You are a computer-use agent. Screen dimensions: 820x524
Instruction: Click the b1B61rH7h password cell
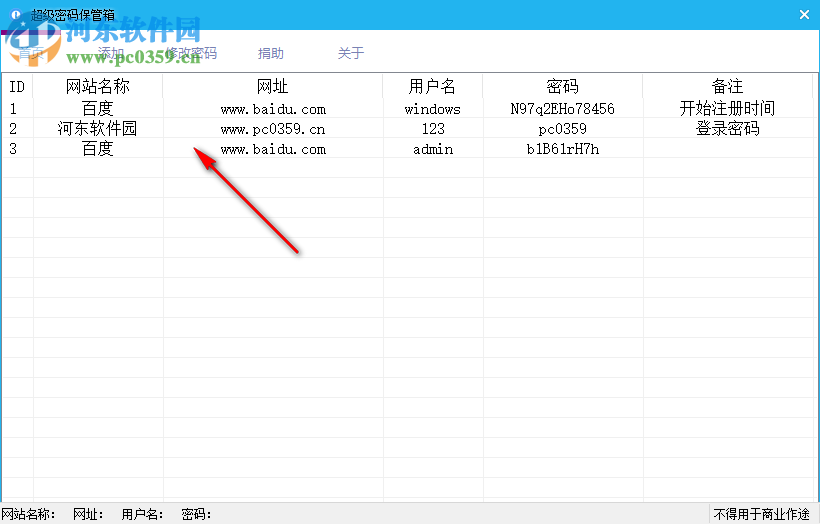(563, 150)
